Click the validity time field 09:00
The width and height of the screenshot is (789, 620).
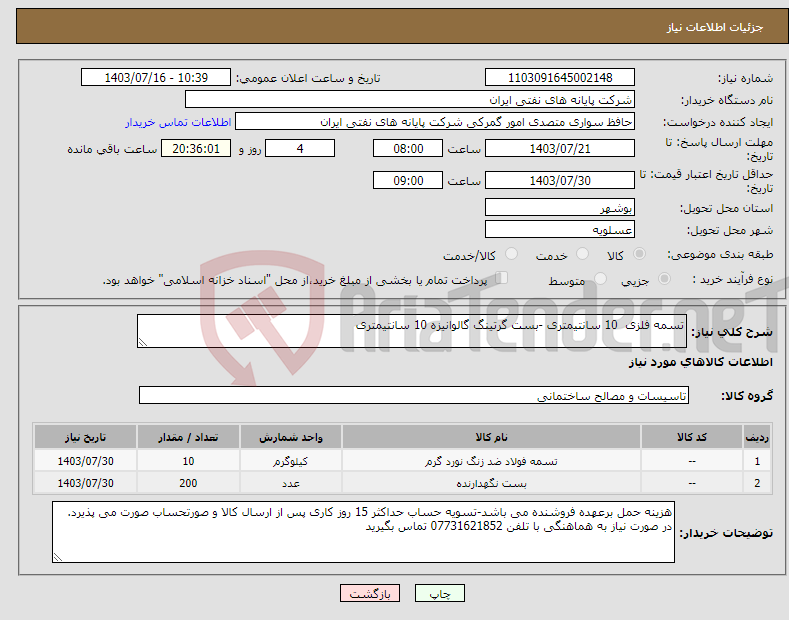pyautogui.click(x=408, y=180)
